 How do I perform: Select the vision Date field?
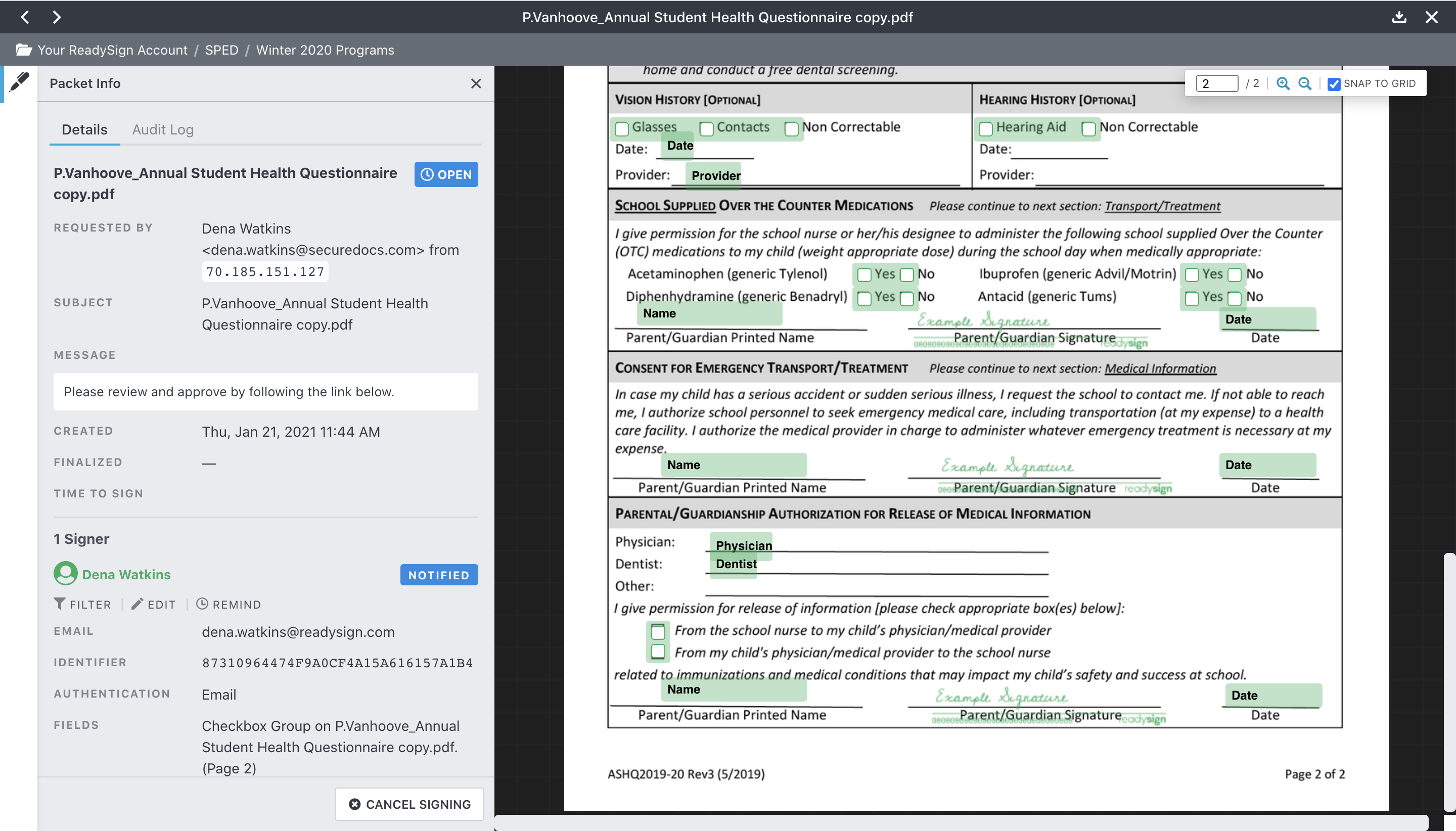[677, 146]
